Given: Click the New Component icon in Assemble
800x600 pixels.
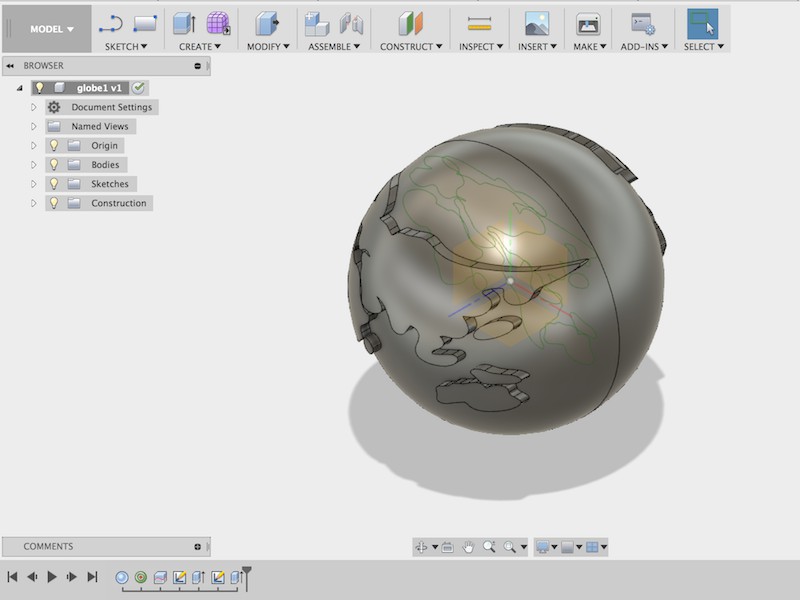Looking at the screenshot, I should [x=316, y=24].
